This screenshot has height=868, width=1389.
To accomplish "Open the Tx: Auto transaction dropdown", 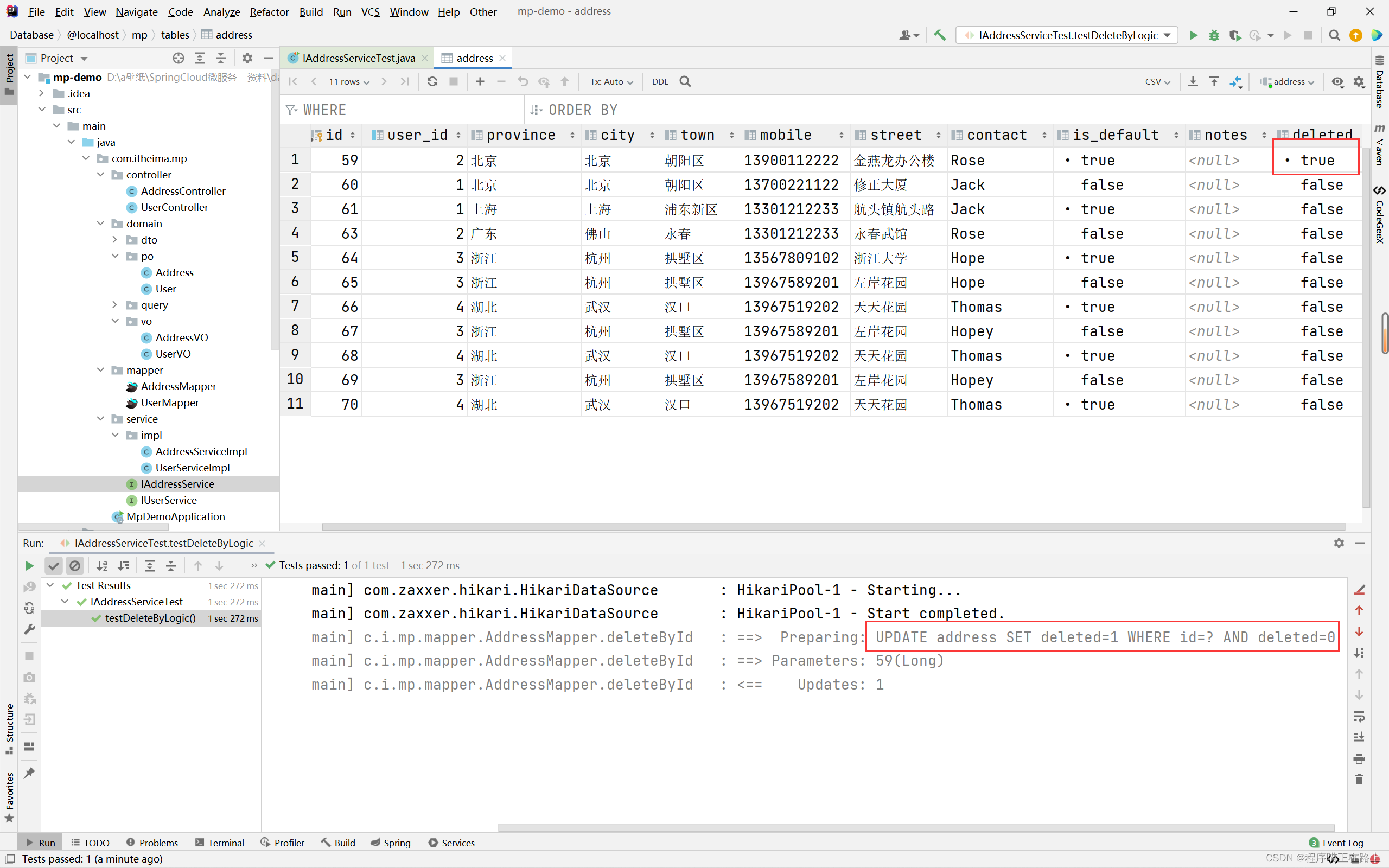I will click(611, 81).
